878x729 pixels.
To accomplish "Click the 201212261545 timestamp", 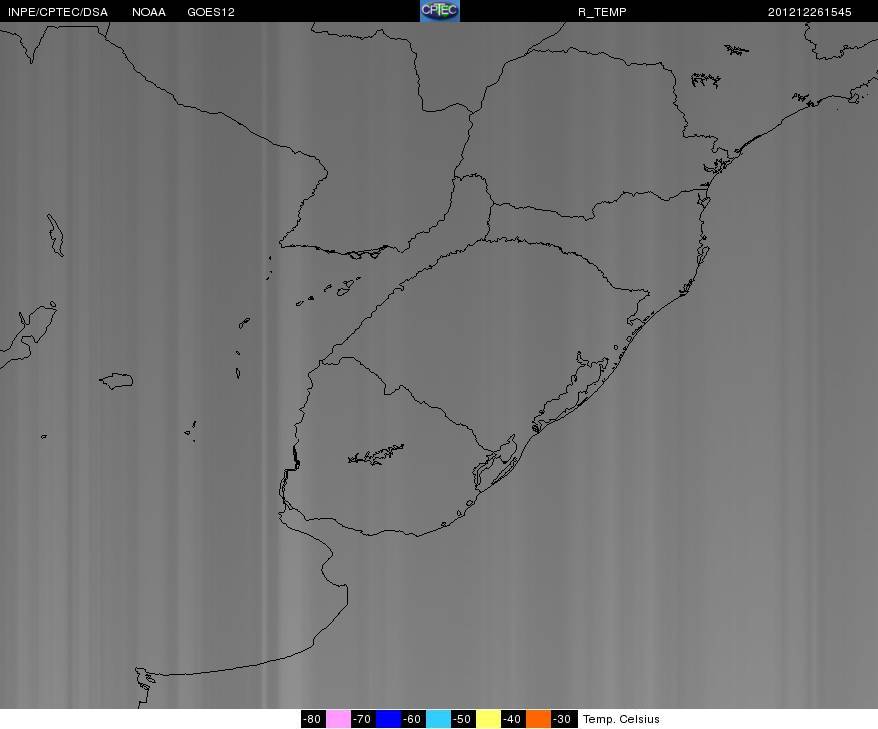I will tap(809, 12).
